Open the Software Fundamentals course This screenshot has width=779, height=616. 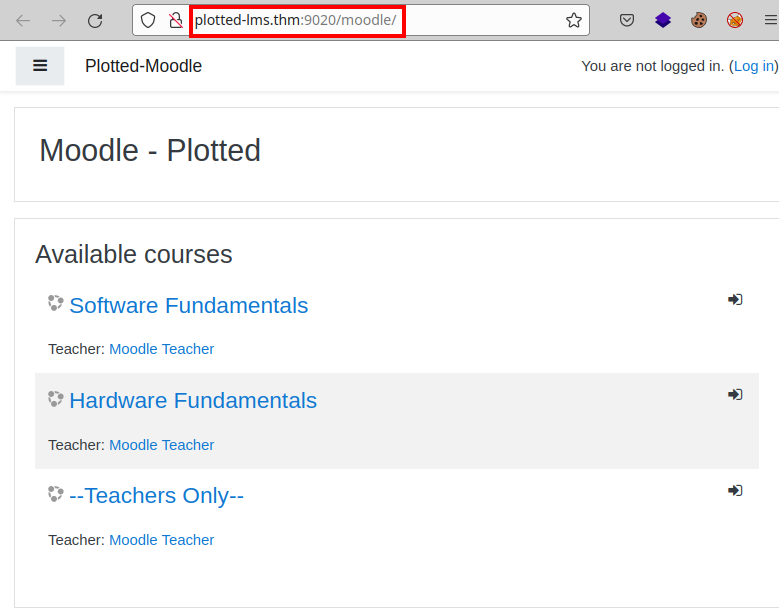(x=189, y=306)
